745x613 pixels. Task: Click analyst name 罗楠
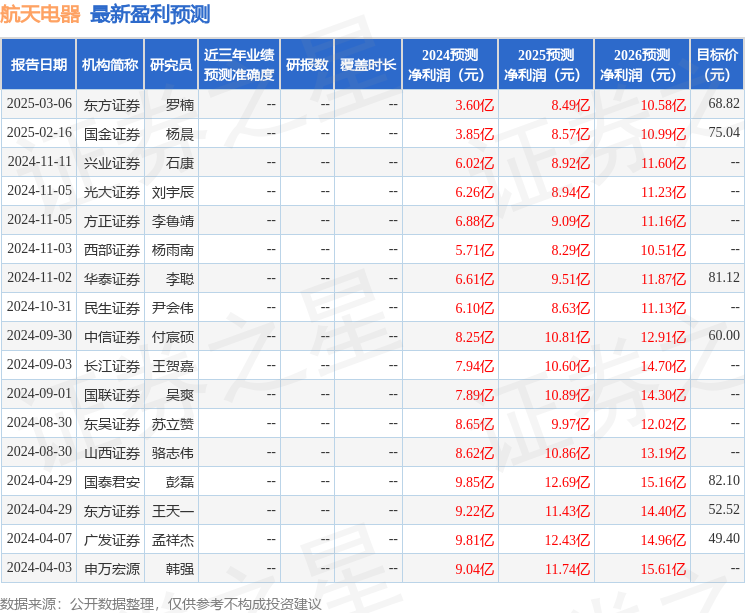tap(180, 105)
